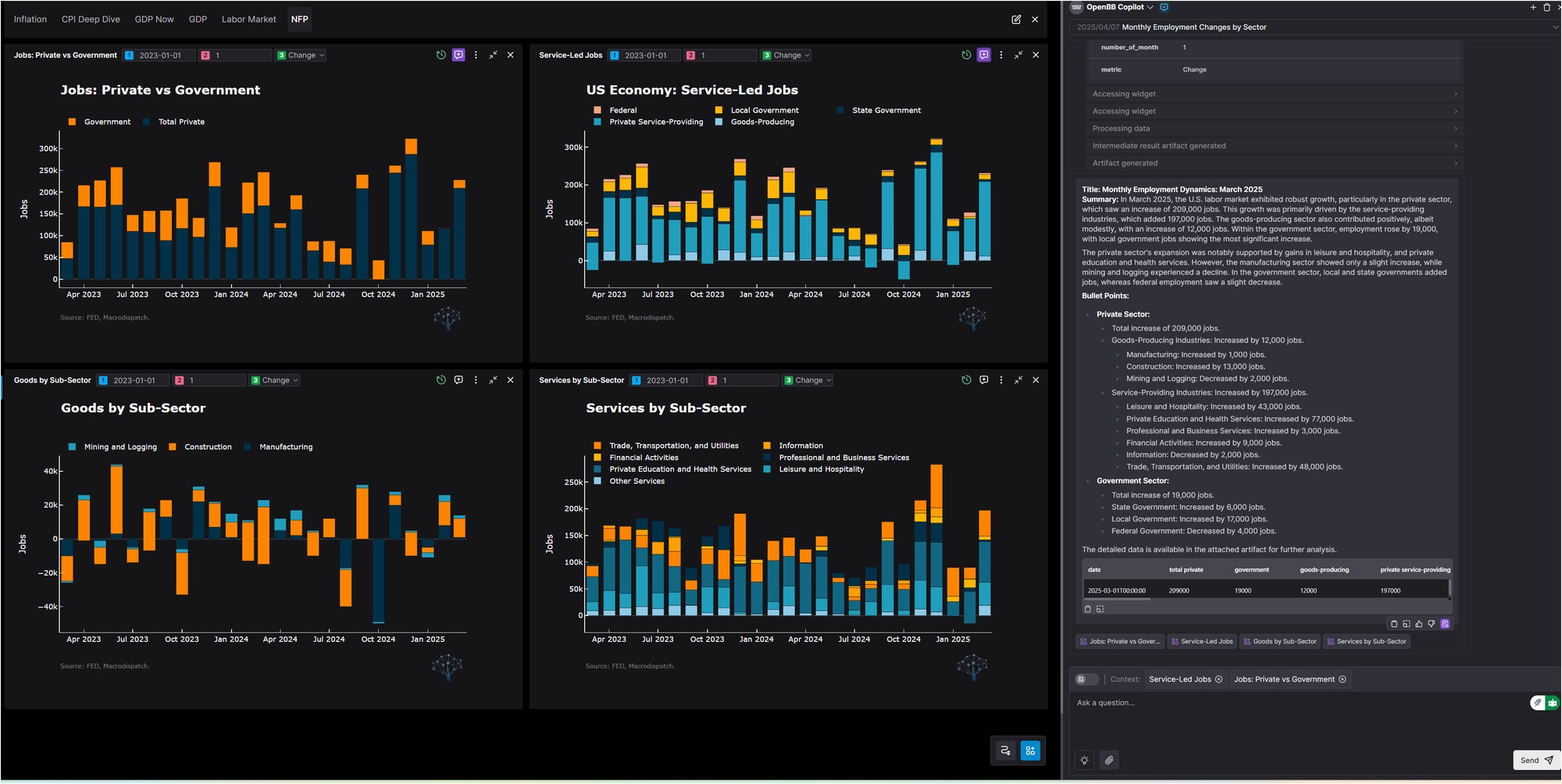Add Goods by Sub-Sector to copilot chat context
The image size is (1562, 784).
click(x=458, y=380)
